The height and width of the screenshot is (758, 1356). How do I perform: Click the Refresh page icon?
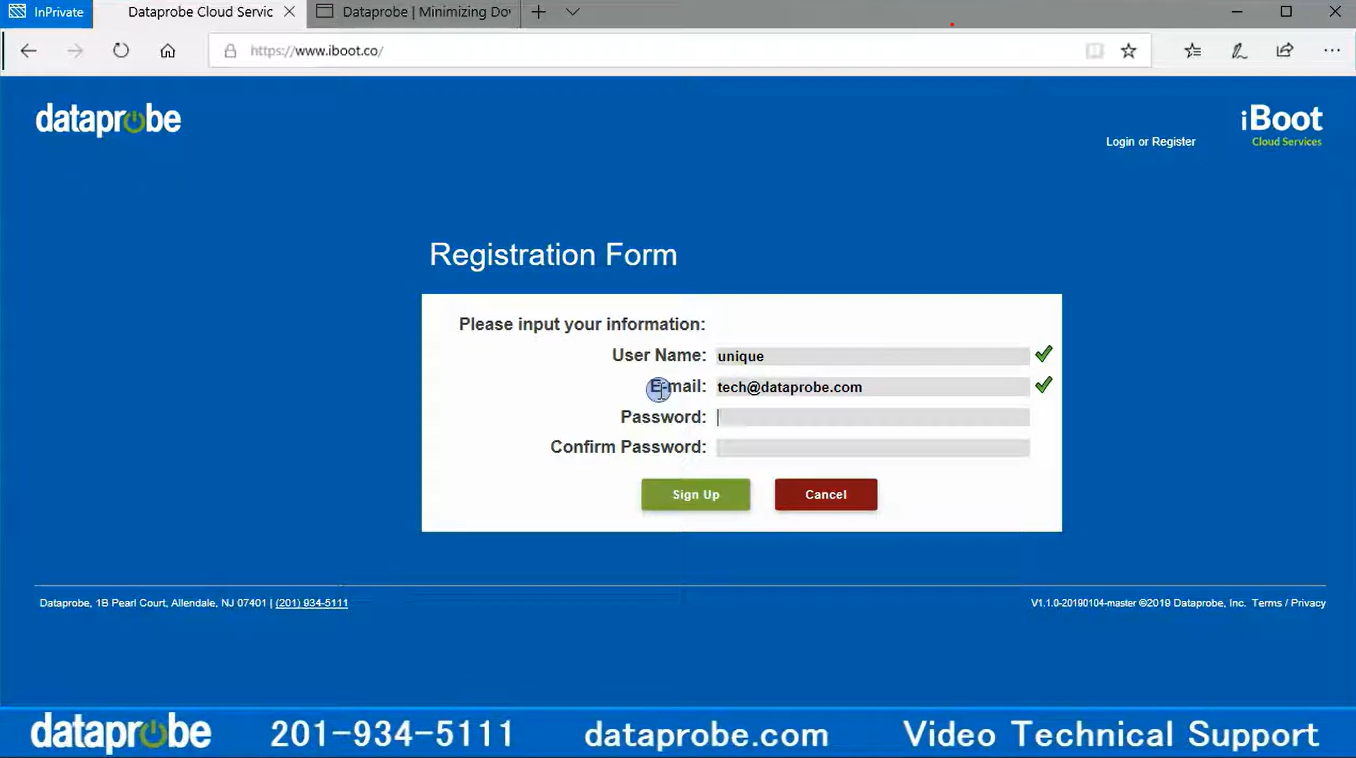[x=121, y=51]
